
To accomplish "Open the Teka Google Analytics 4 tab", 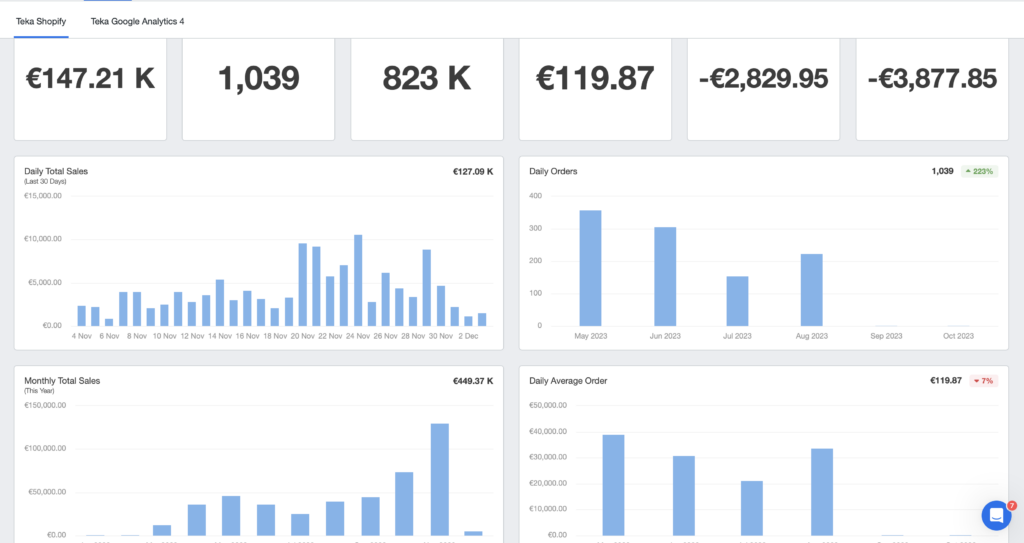I will [x=137, y=21].
